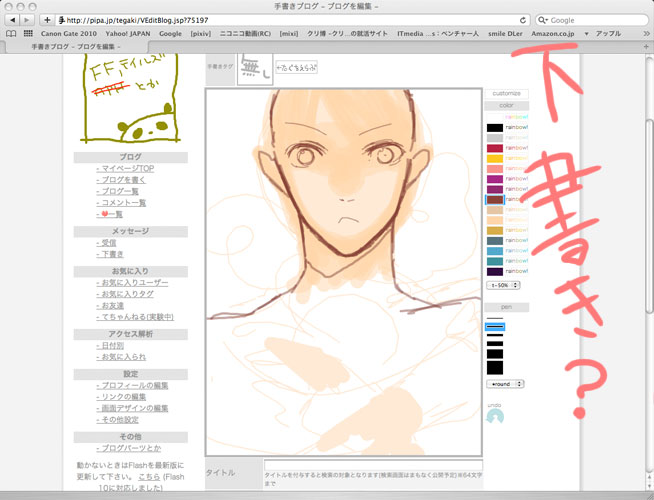
Task: Click the Safari forward arrow button
Action: pos(27,20)
